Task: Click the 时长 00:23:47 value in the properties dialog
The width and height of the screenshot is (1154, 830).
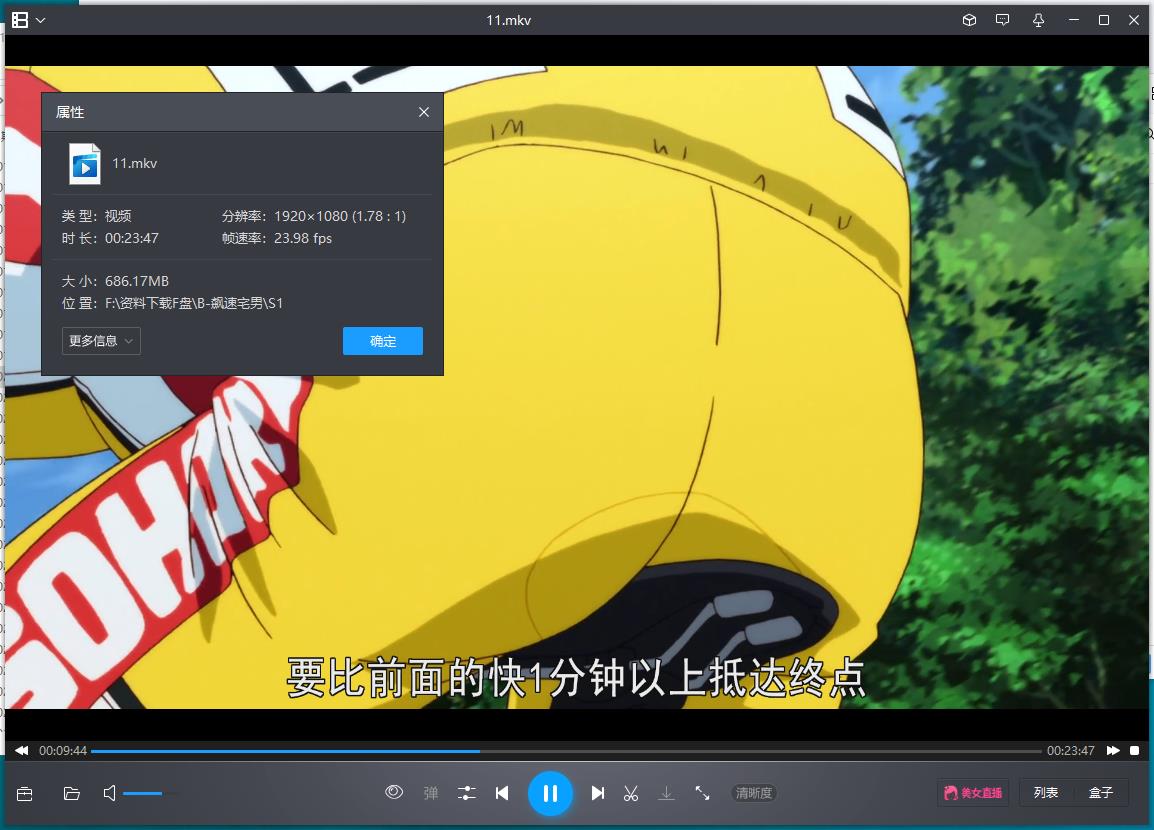Action: click(132, 238)
